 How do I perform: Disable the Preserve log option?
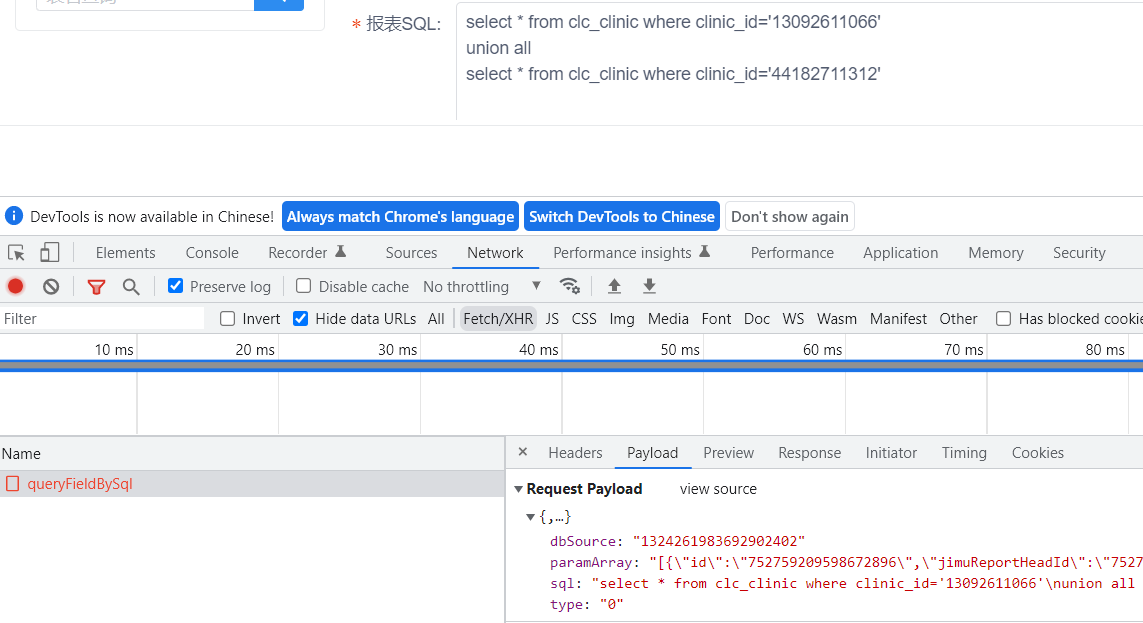coord(175,286)
